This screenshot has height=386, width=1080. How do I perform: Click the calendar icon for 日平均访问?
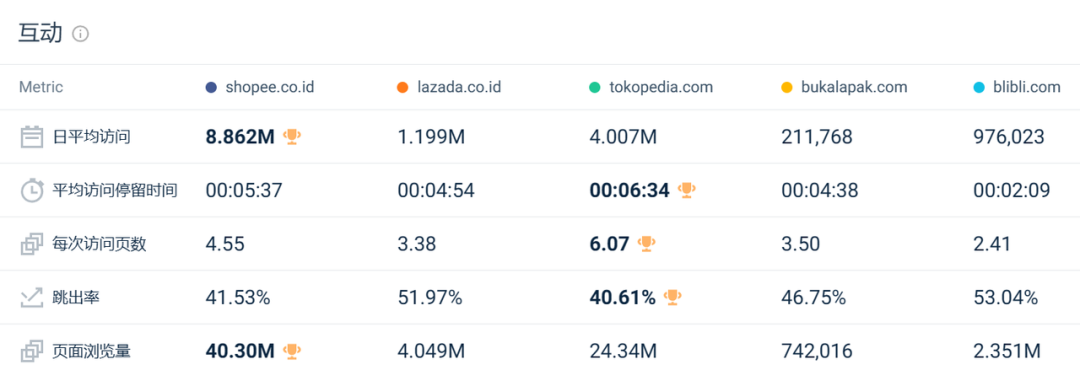point(32,136)
